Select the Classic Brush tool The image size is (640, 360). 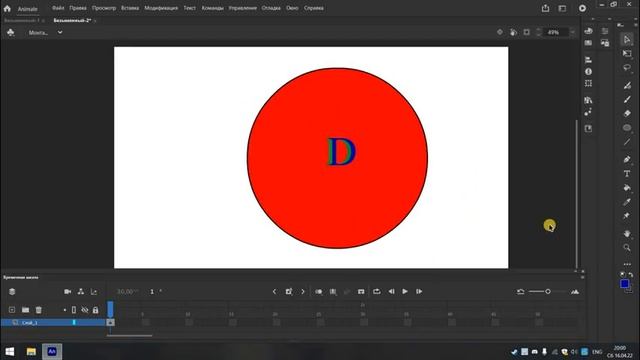[x=627, y=99]
